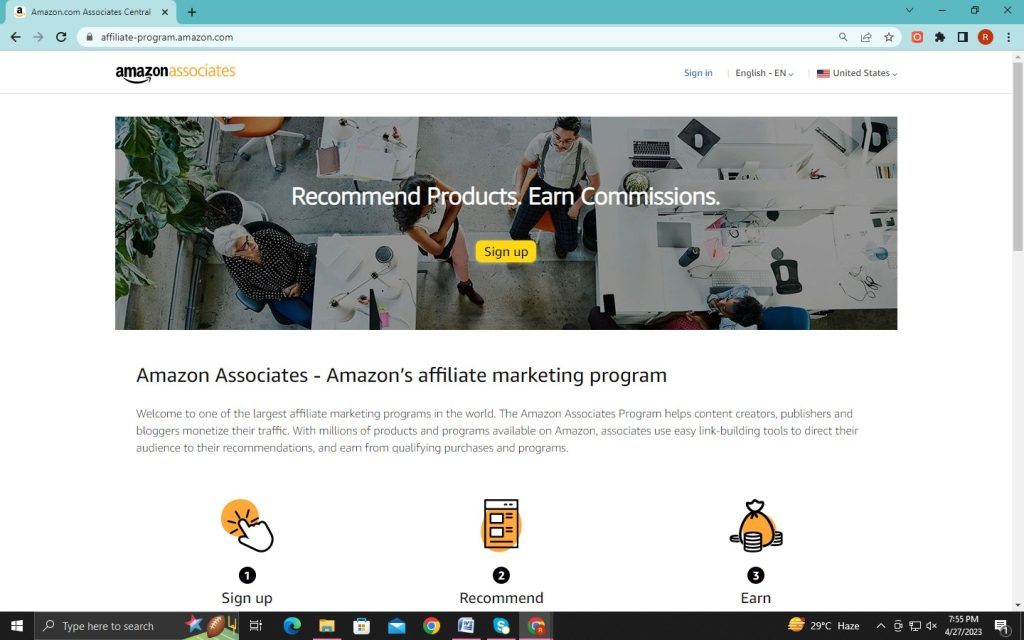
Task: Open the Chrome side panel icon
Action: tap(963, 37)
